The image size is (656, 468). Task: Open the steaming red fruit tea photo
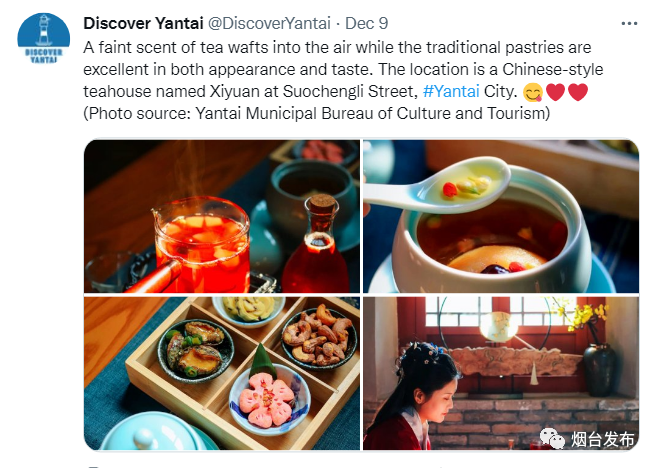(x=222, y=216)
